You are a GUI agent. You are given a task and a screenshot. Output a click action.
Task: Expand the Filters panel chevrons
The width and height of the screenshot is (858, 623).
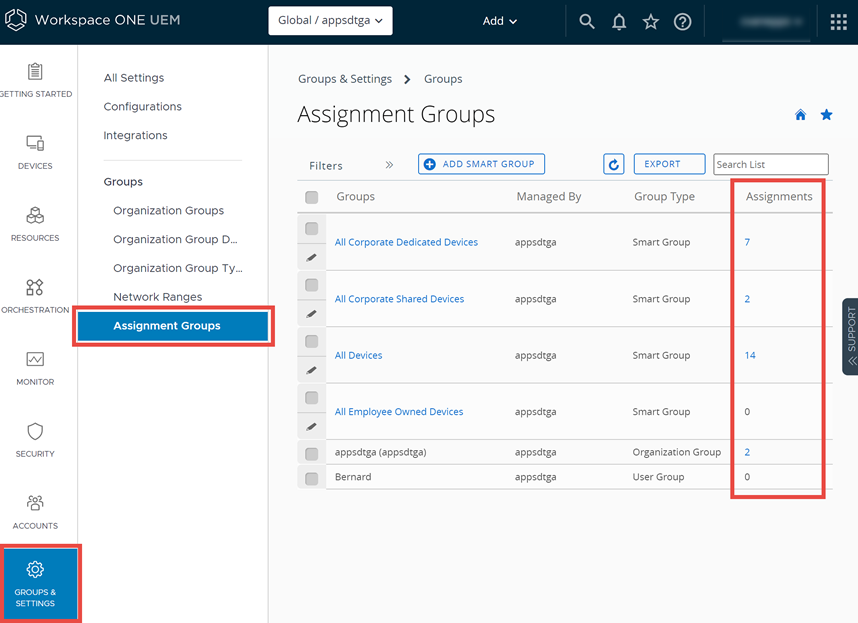[389, 165]
